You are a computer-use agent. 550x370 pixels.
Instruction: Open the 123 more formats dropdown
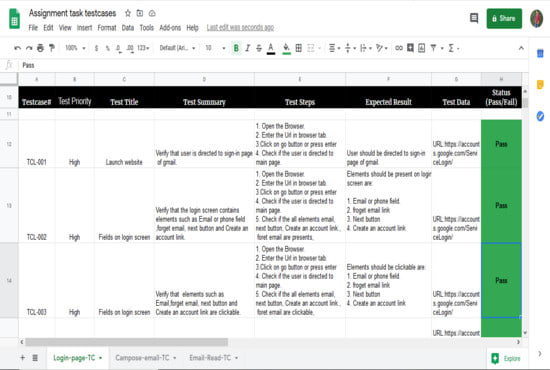click(143, 48)
